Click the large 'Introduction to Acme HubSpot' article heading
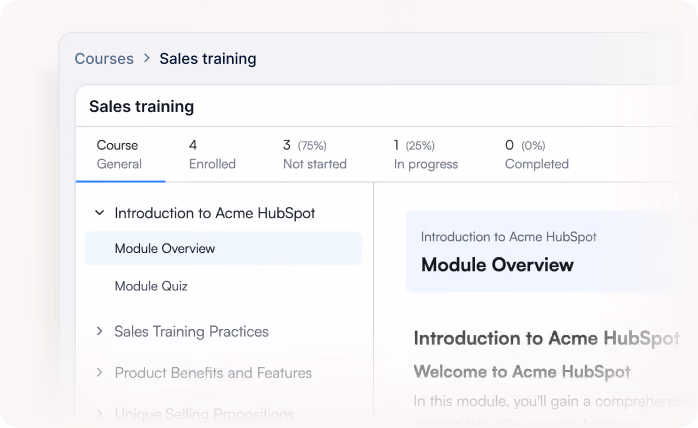This screenshot has width=698, height=428. (547, 338)
